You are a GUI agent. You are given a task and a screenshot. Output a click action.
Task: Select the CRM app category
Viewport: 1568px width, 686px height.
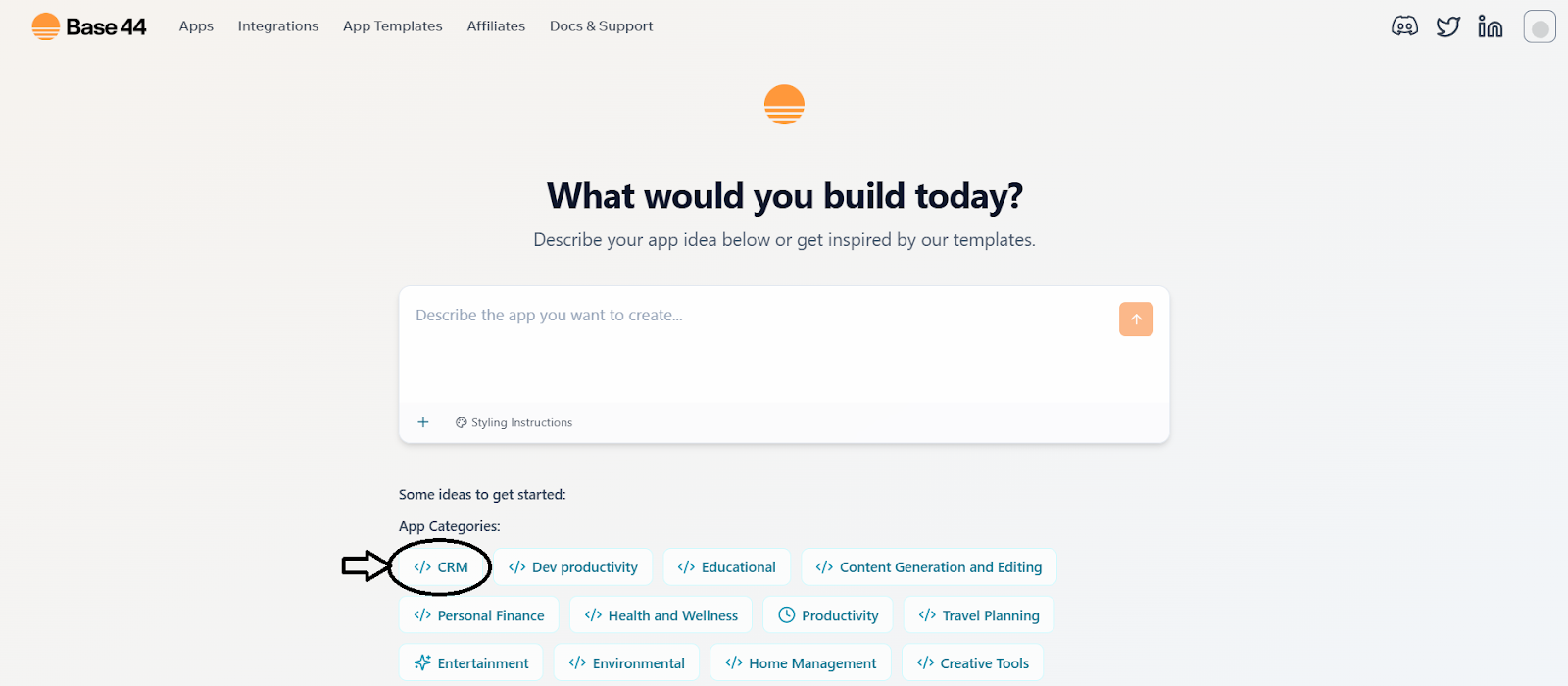tap(441, 566)
